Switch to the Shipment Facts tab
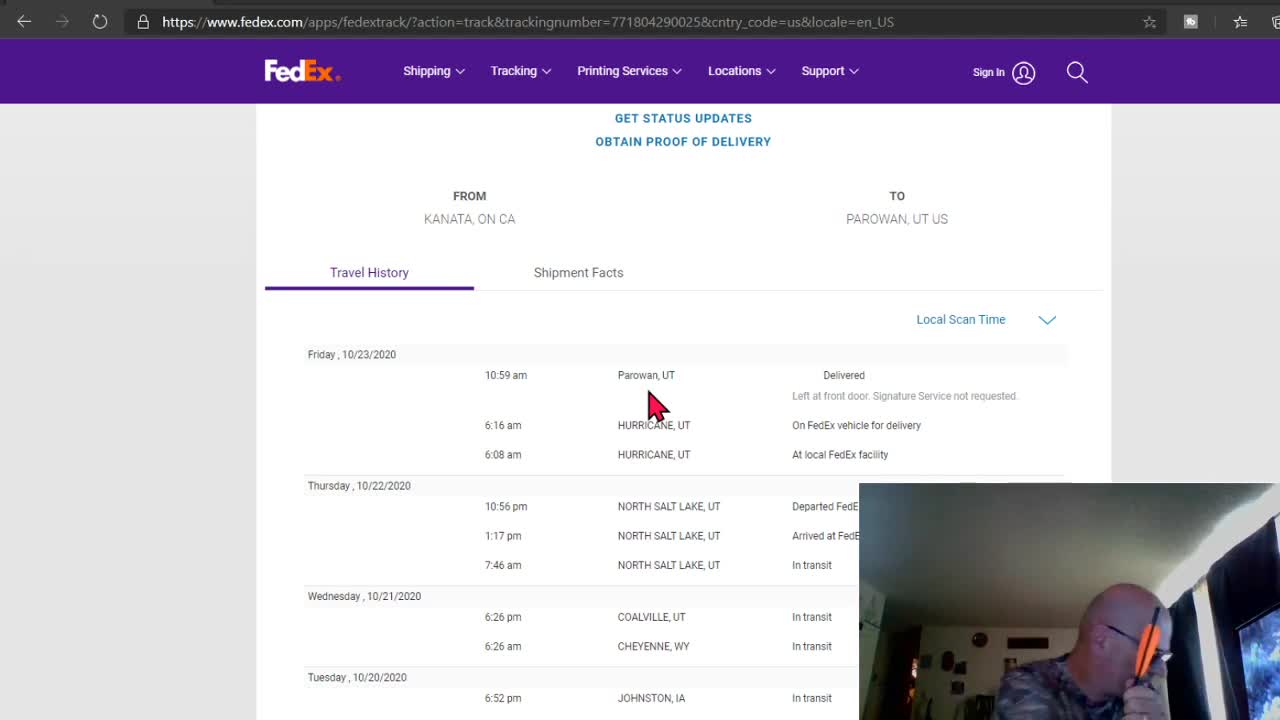This screenshot has height=720, width=1280. (x=578, y=272)
